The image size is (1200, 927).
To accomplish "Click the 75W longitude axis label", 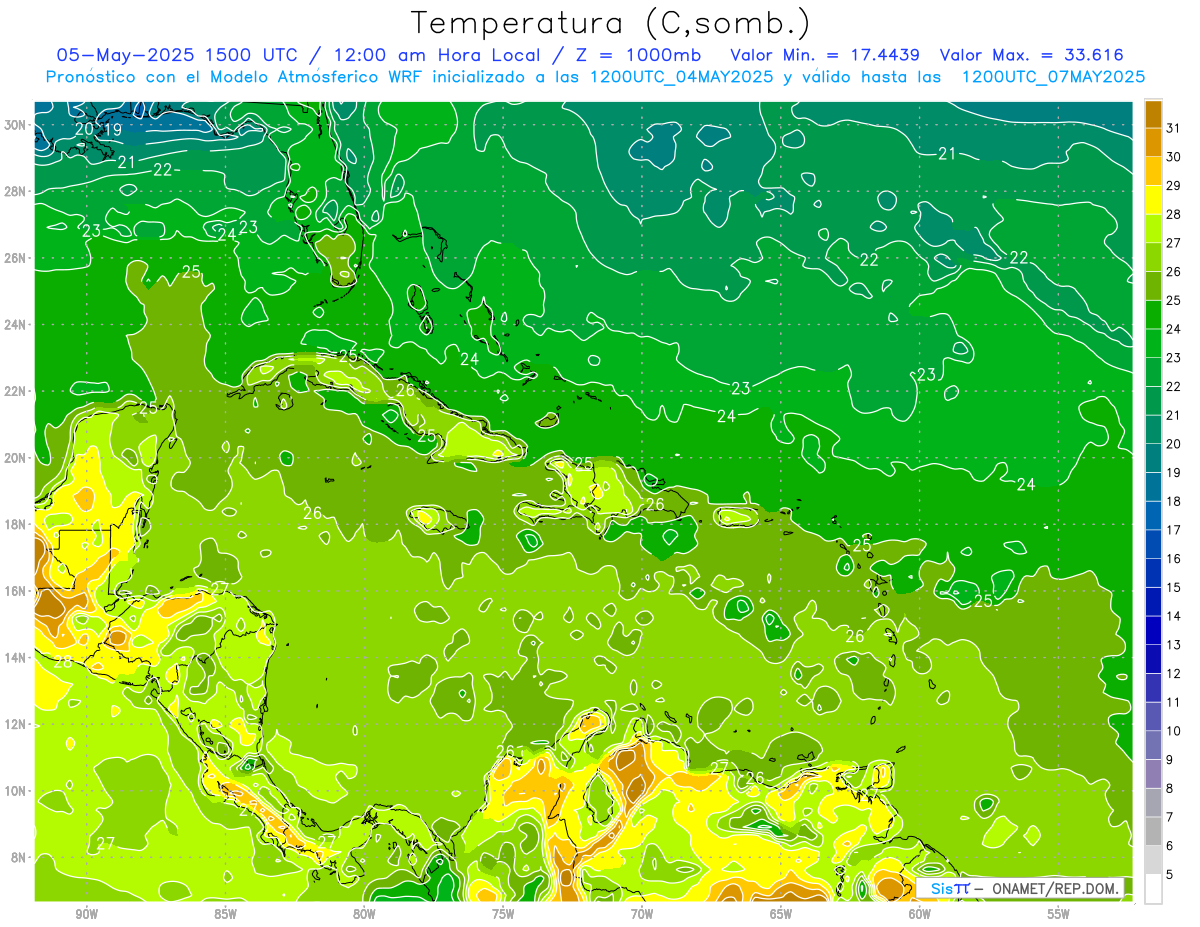I will click(x=503, y=914).
